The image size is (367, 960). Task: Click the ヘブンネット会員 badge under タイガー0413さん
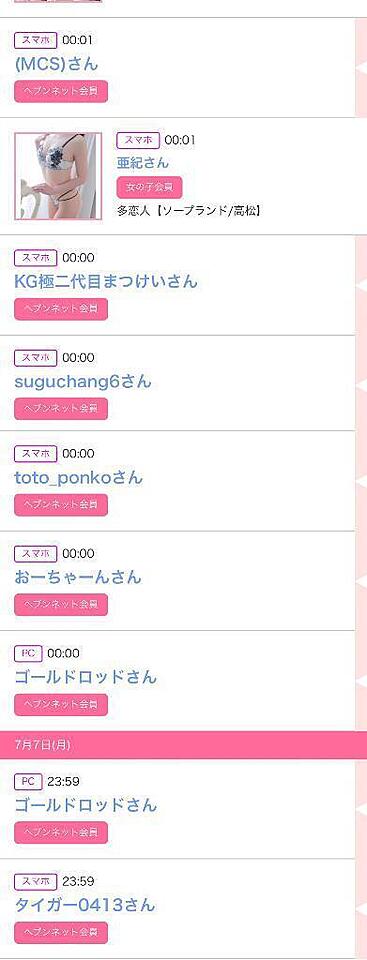coord(61,932)
